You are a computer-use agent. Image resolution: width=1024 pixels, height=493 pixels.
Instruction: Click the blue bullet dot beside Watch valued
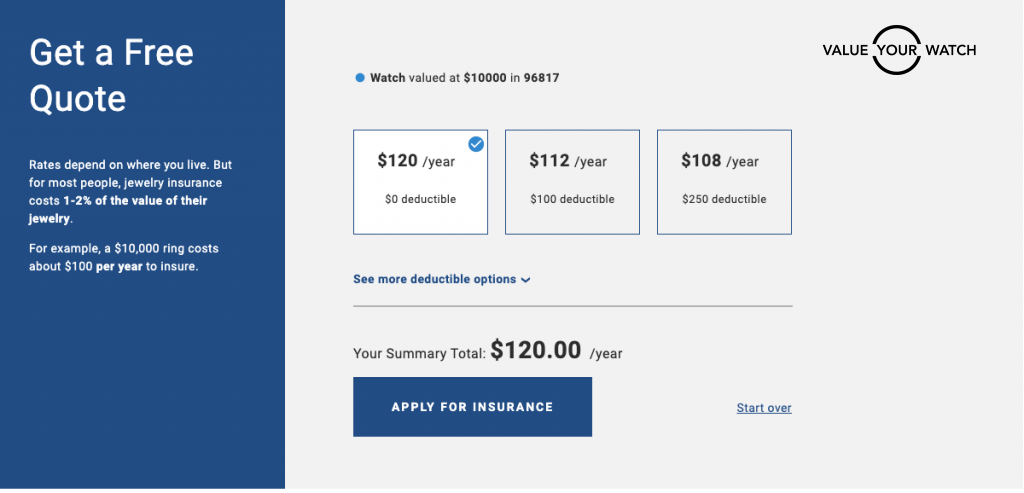click(360, 77)
